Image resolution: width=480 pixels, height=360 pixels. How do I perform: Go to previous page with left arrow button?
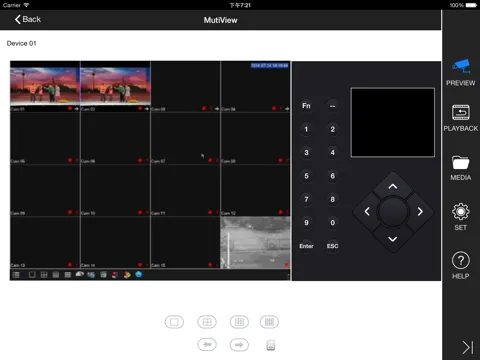coord(207,345)
